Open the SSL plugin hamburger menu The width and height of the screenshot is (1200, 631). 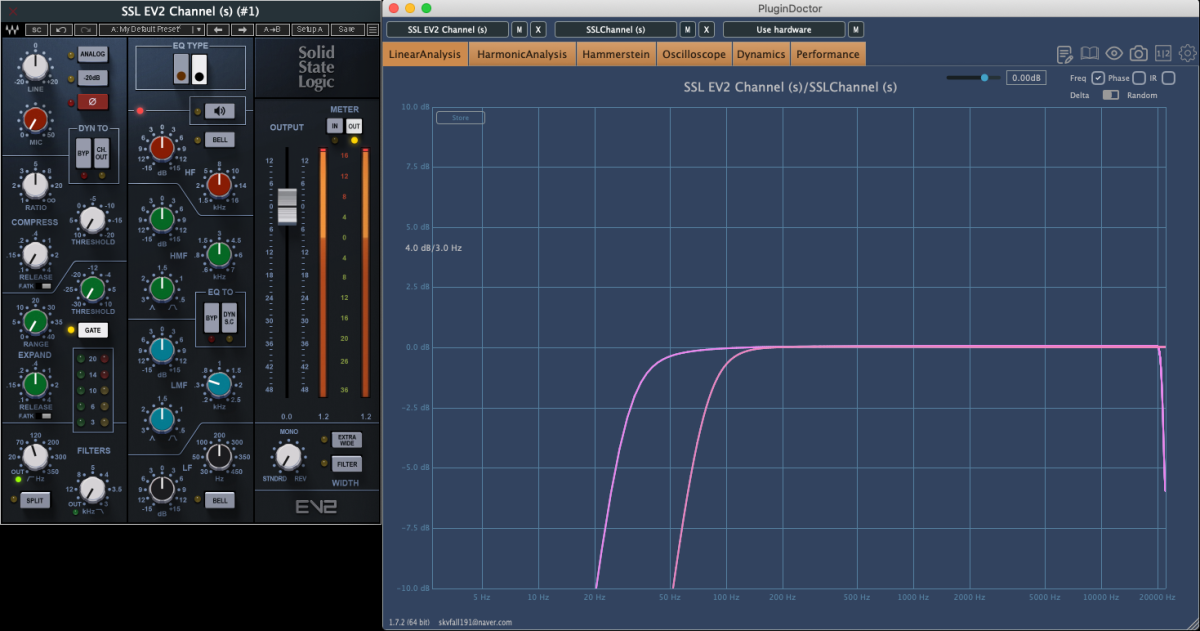coord(373,30)
